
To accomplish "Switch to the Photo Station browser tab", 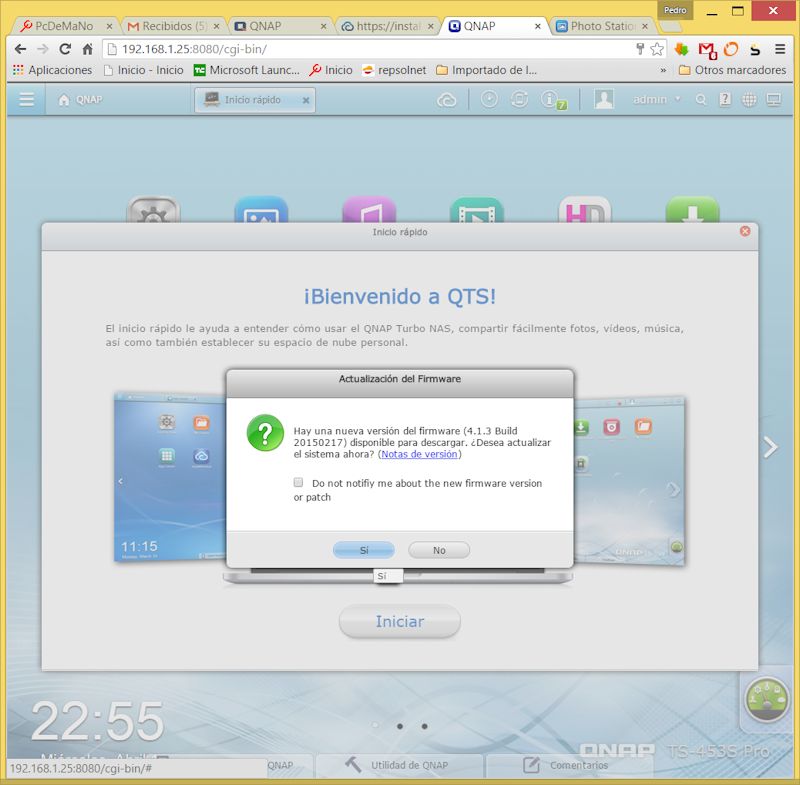I will [x=602, y=26].
